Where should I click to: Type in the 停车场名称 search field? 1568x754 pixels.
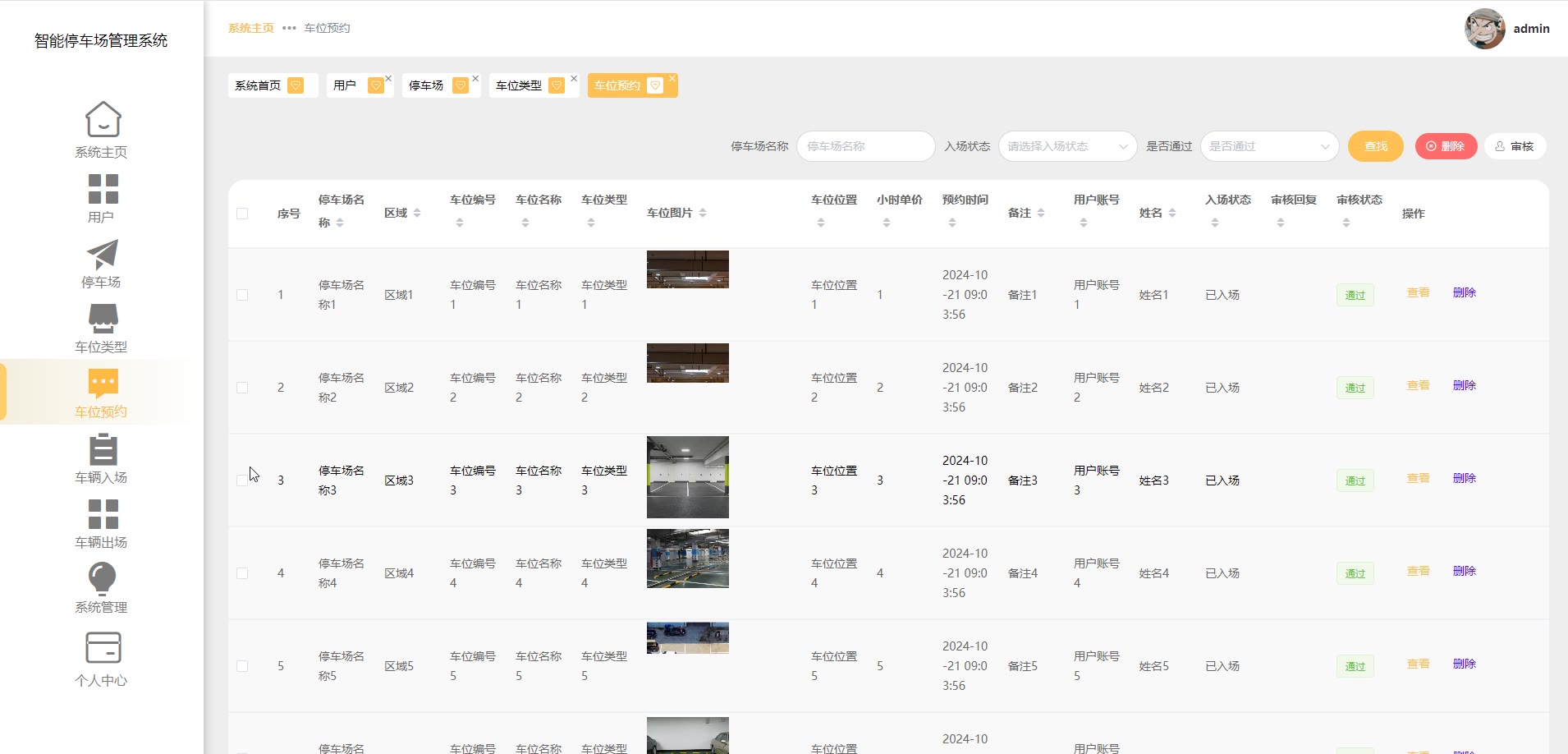coord(865,146)
